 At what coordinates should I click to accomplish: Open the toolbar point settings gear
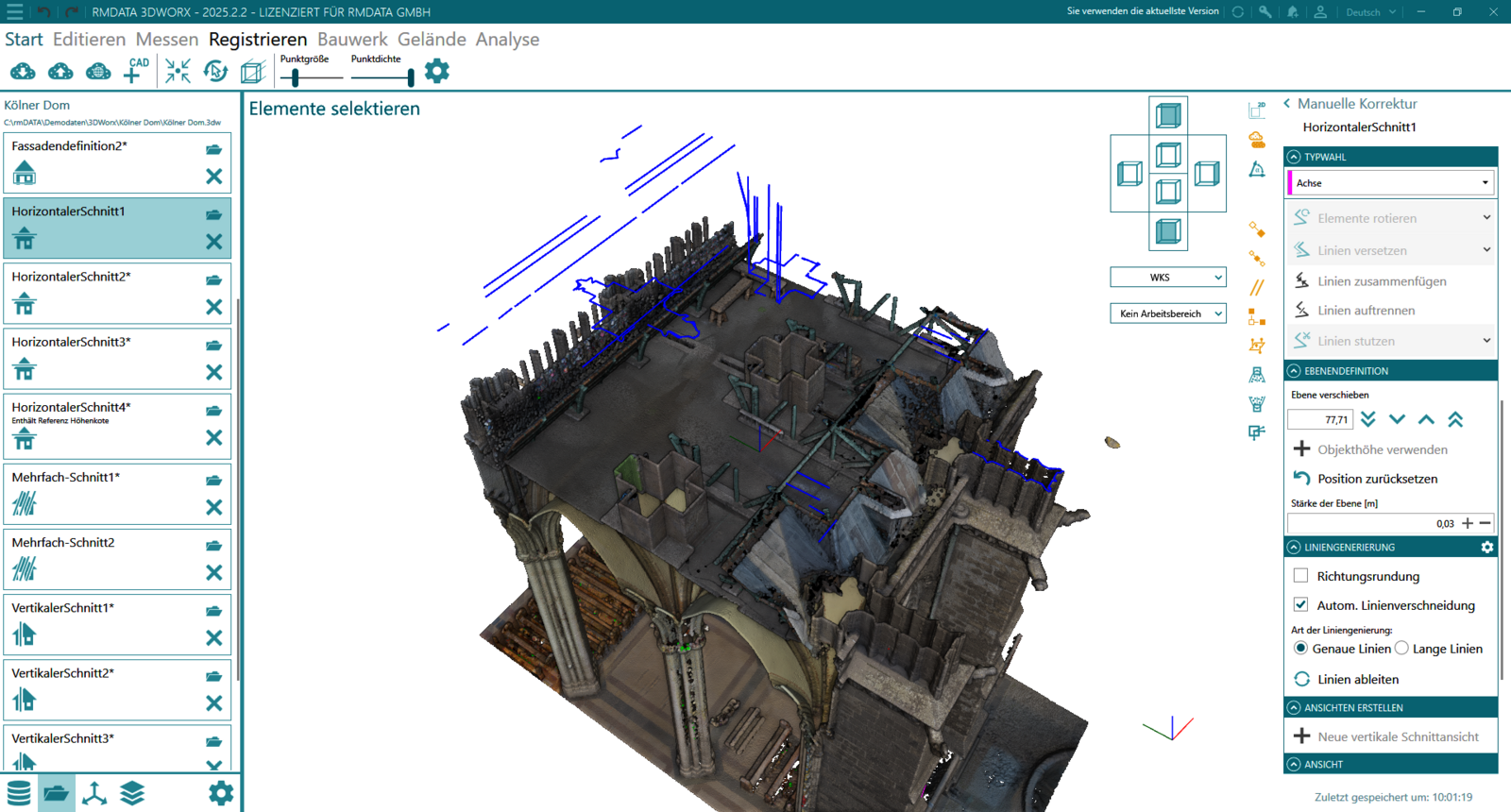coord(436,71)
